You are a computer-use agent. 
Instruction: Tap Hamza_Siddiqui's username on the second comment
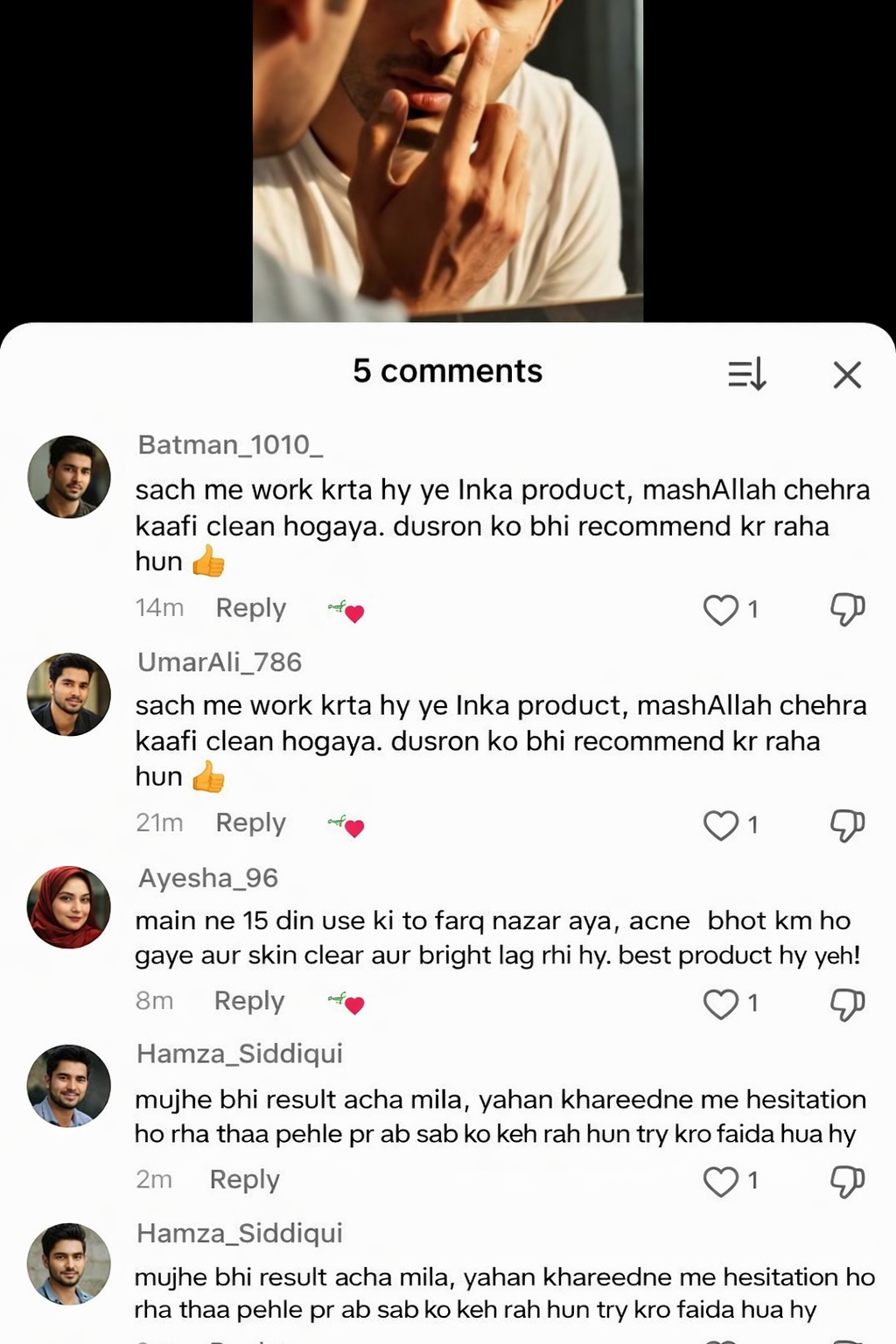[238, 1233]
